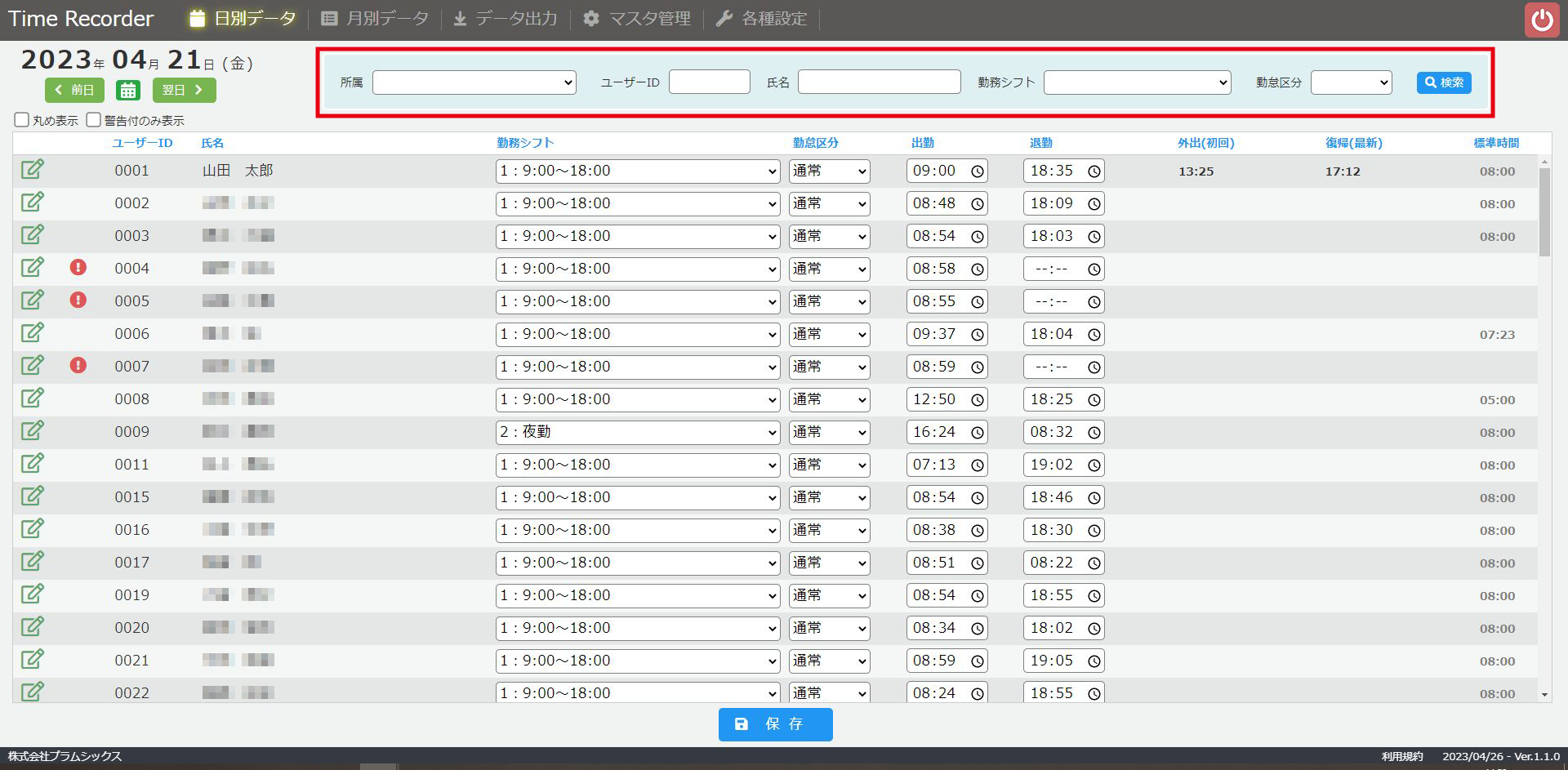The width and height of the screenshot is (1568, 770).
Task: Open shift dropdown for user 0001
Action: 638,171
